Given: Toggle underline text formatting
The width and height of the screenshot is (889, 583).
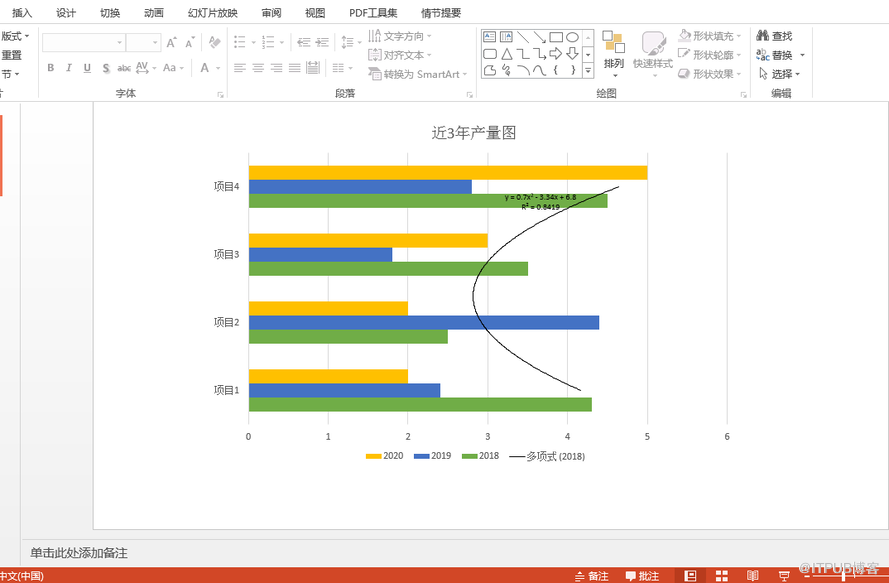Looking at the screenshot, I should [x=87, y=68].
